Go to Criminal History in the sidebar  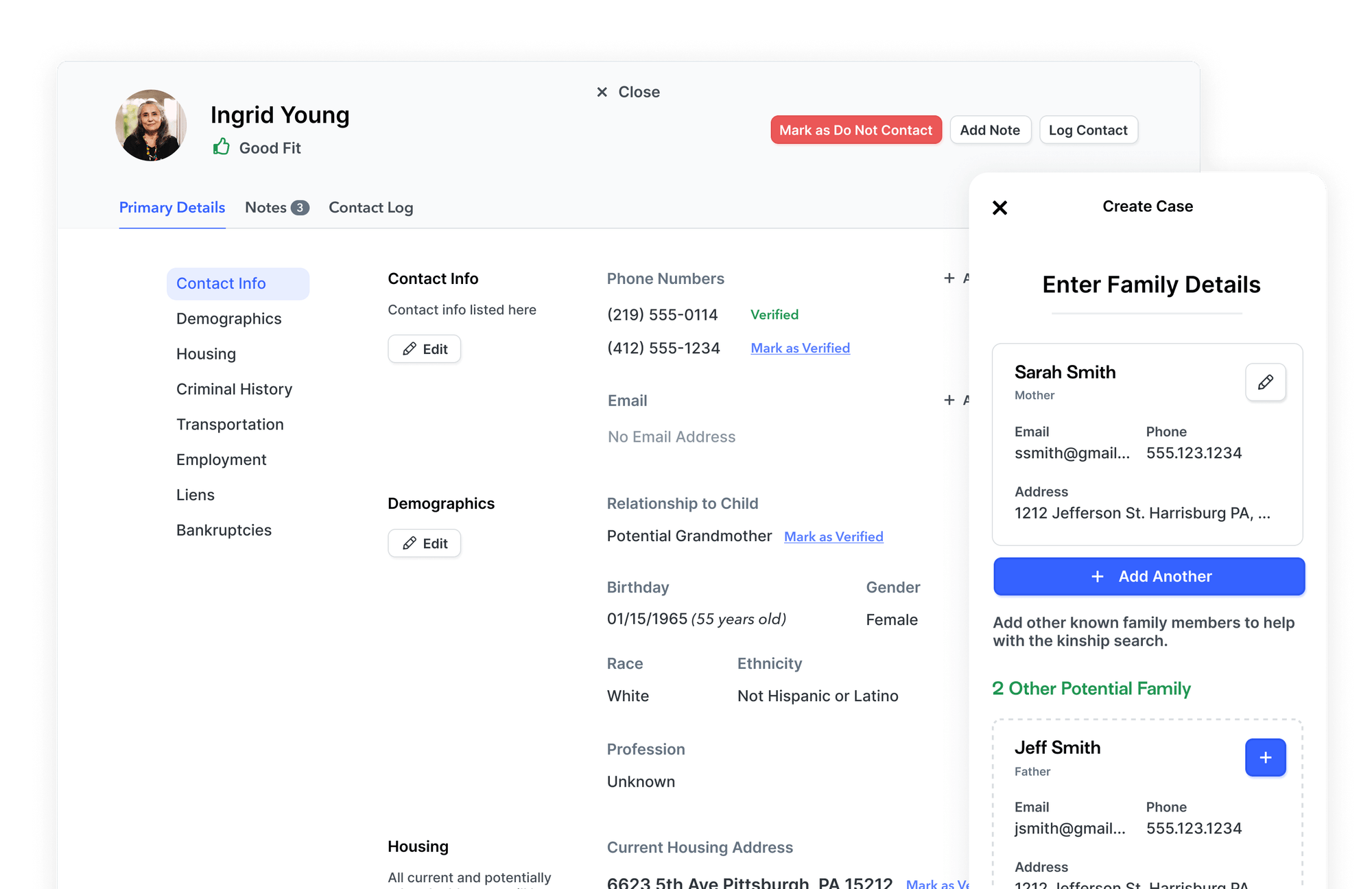coord(234,389)
